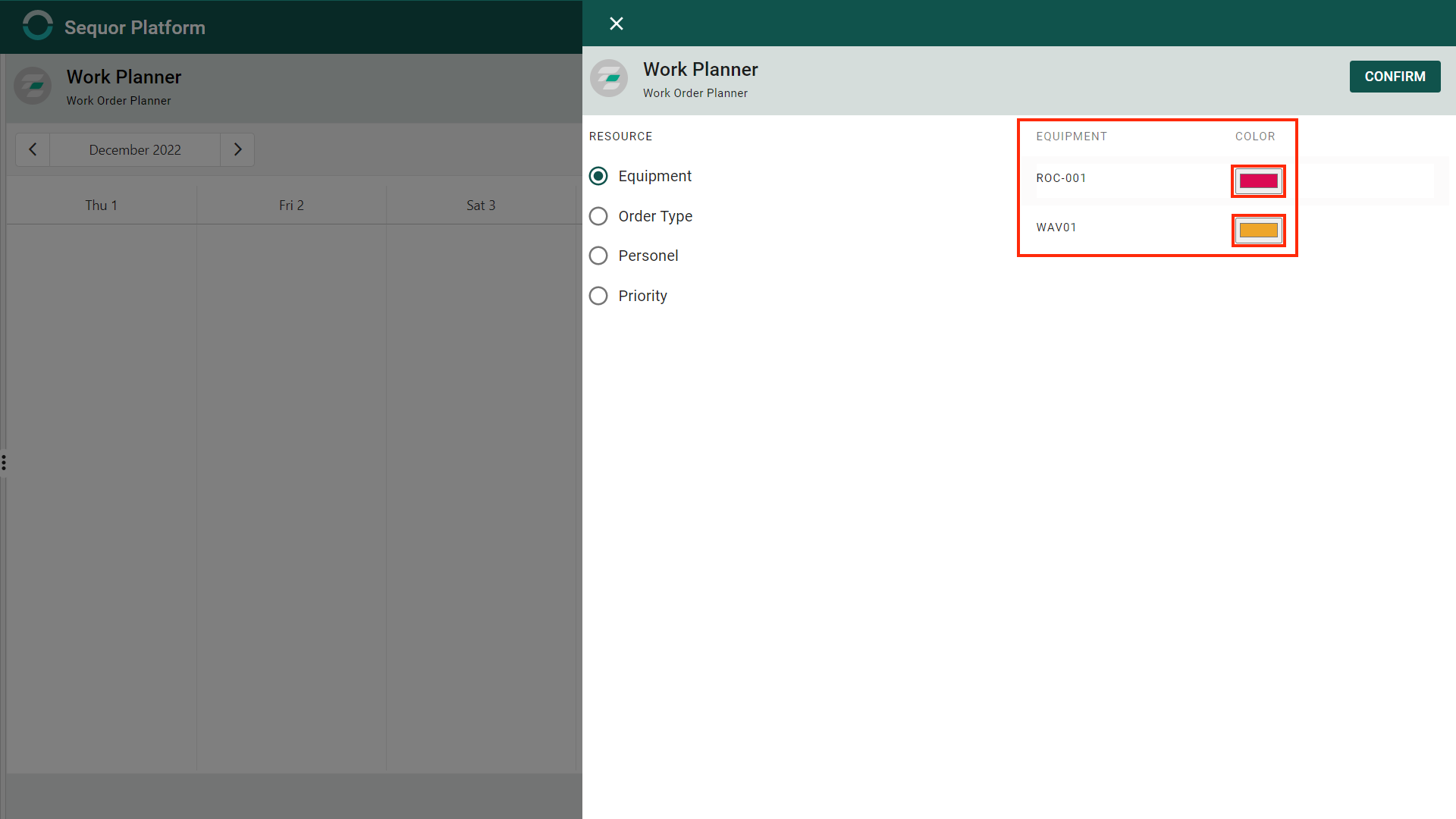Click the Work Planner icon in the side panel header

[x=609, y=78]
